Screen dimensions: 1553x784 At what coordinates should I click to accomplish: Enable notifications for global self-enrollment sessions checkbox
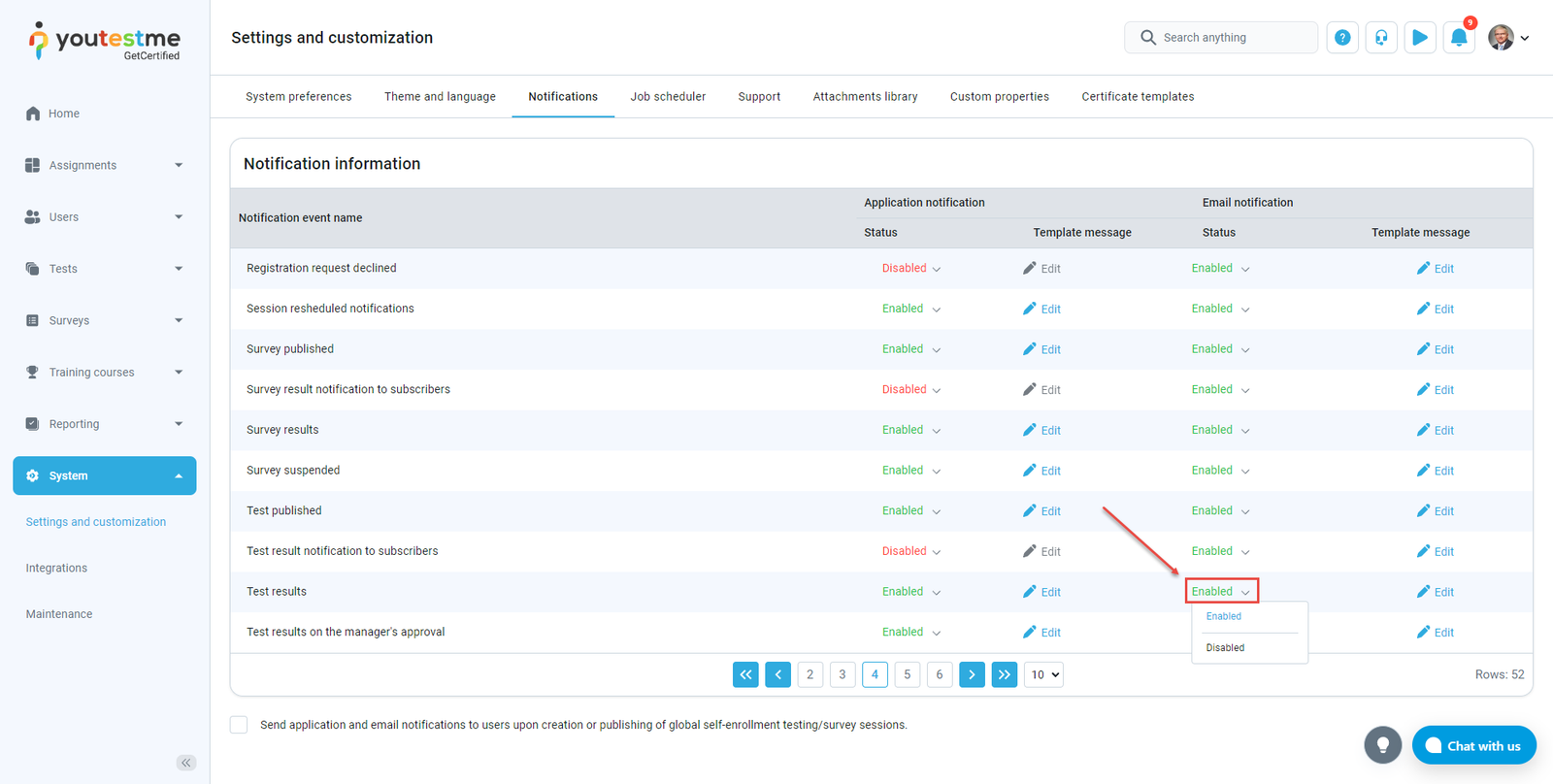coord(239,725)
